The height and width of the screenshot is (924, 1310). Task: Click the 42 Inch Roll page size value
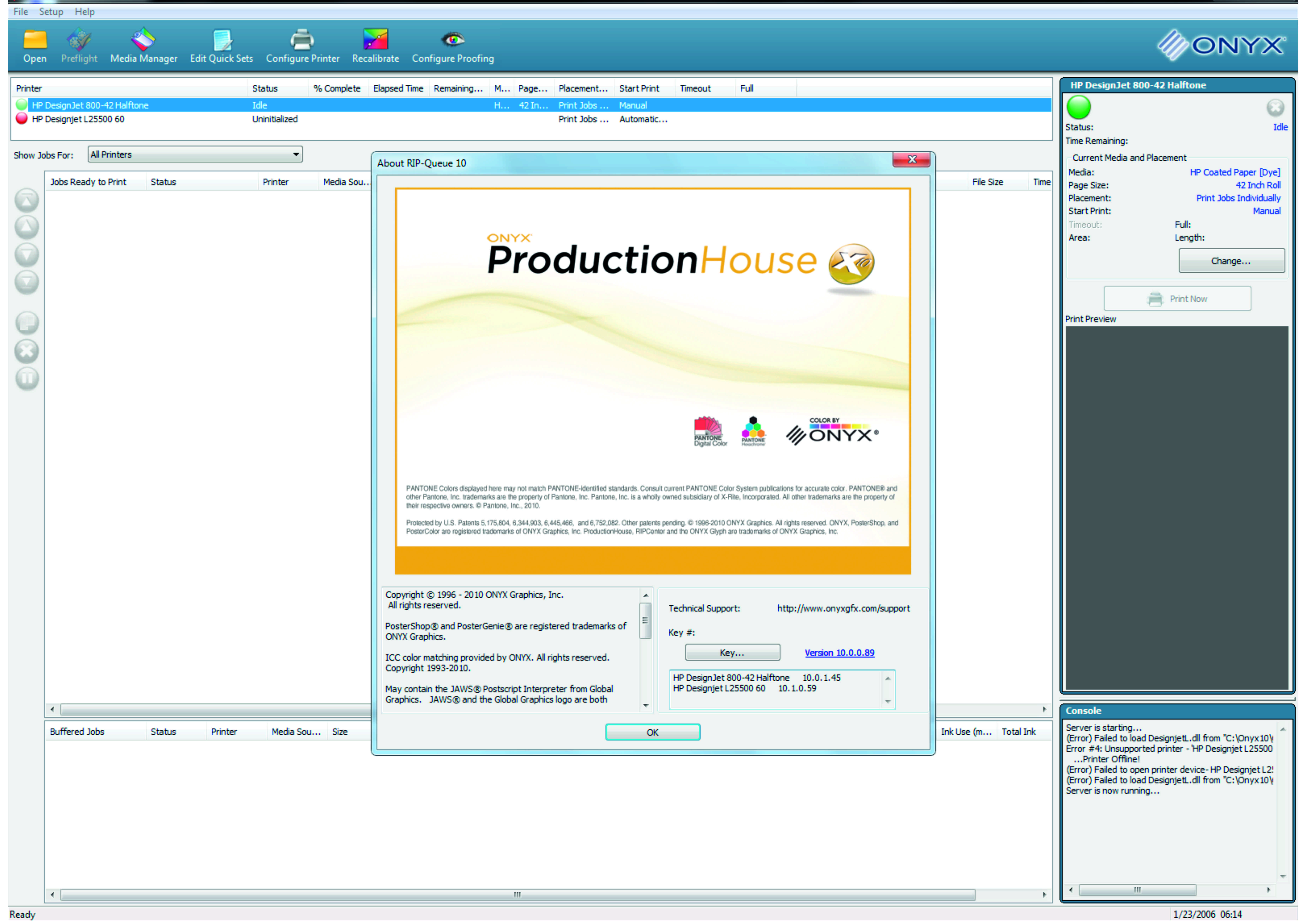click(1258, 185)
